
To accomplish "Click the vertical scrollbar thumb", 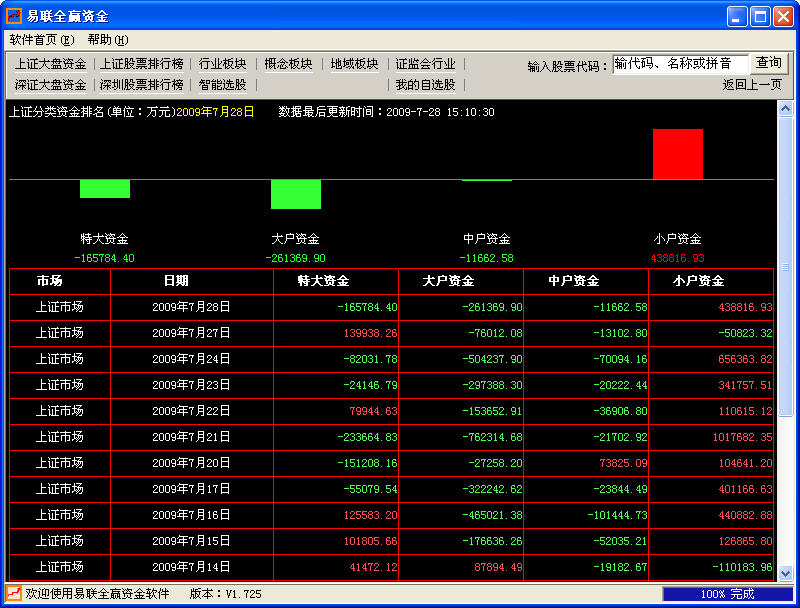I will pos(785,267).
